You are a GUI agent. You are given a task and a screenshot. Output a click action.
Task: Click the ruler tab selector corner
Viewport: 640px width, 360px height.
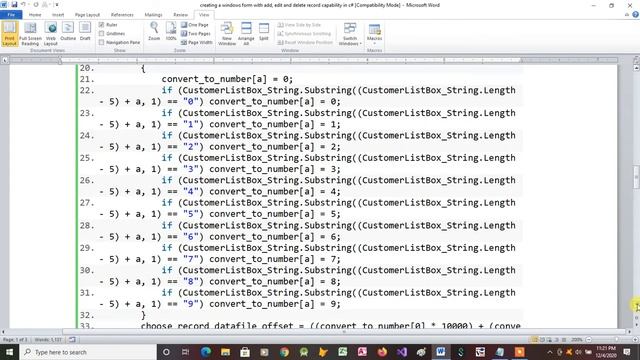(x=4, y=60)
